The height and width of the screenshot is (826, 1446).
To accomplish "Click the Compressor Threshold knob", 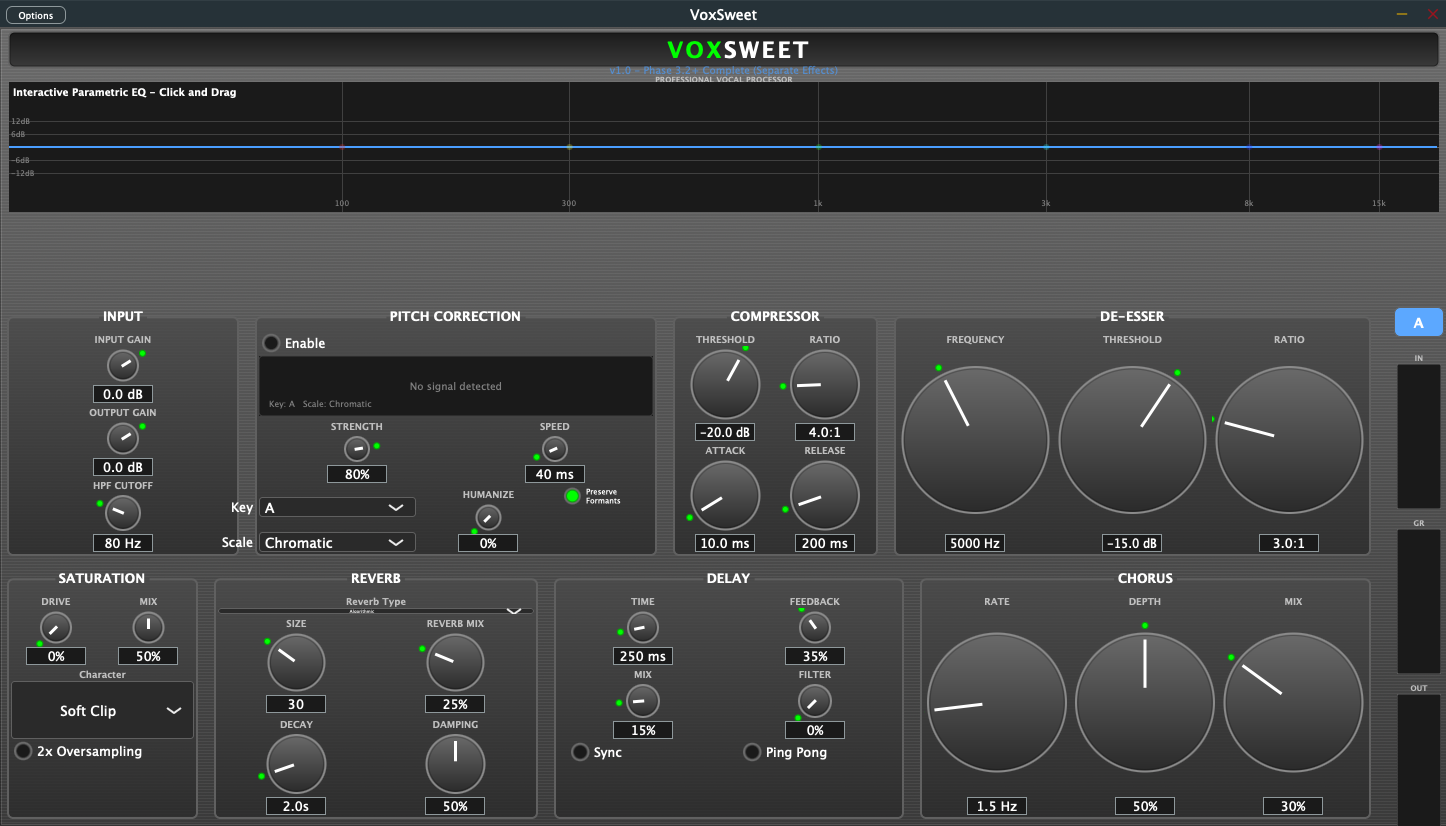I will (725, 385).
